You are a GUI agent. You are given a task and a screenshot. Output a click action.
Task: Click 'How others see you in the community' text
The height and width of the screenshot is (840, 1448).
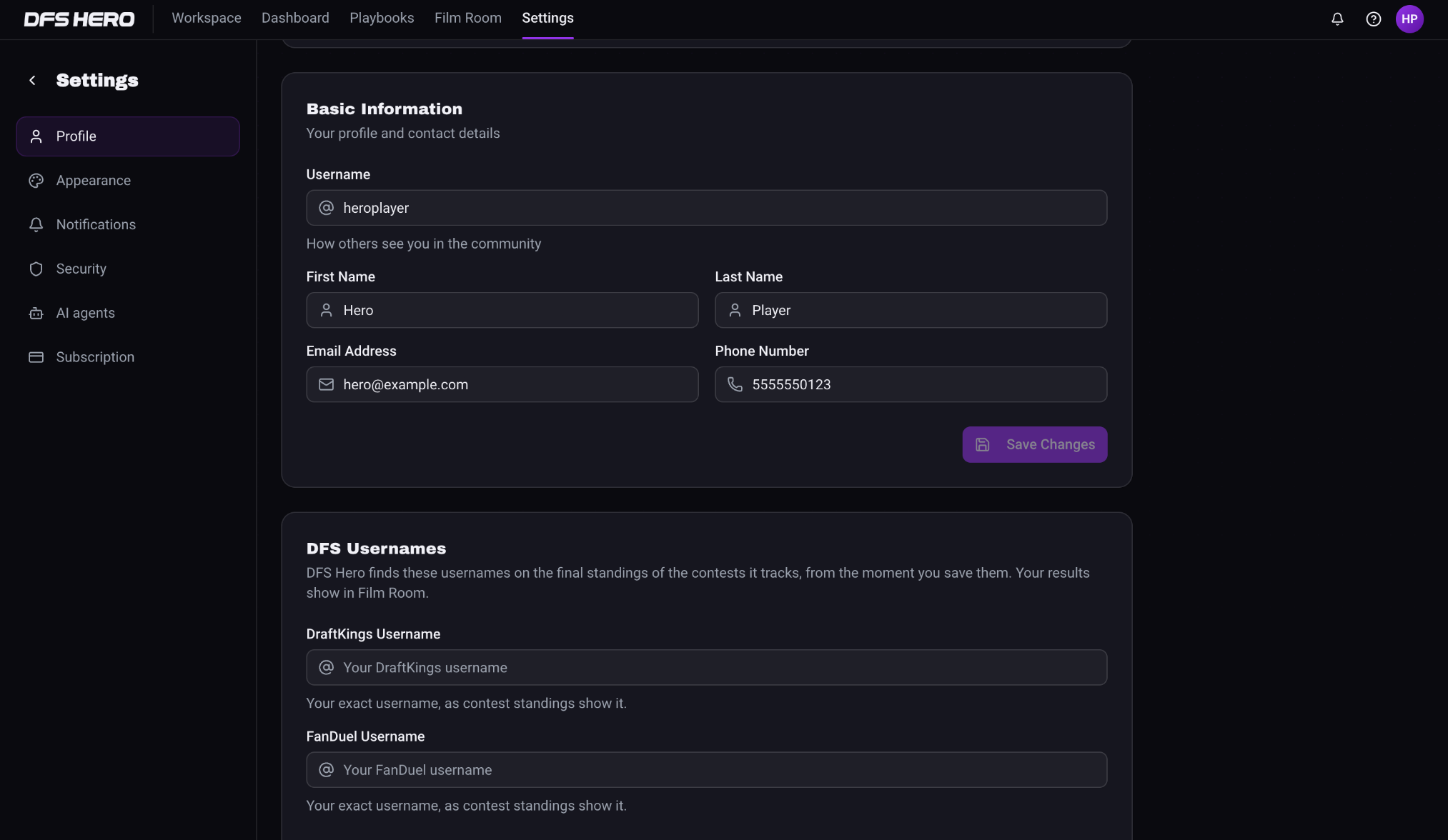point(423,244)
